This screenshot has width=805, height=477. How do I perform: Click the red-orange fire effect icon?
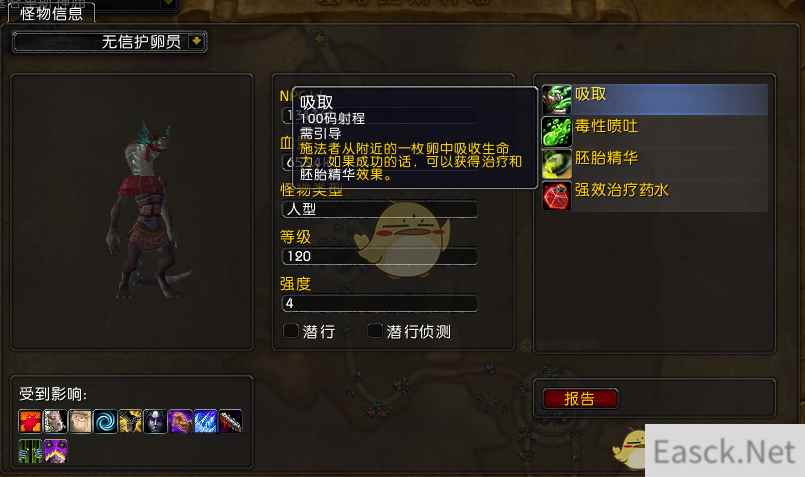30,422
